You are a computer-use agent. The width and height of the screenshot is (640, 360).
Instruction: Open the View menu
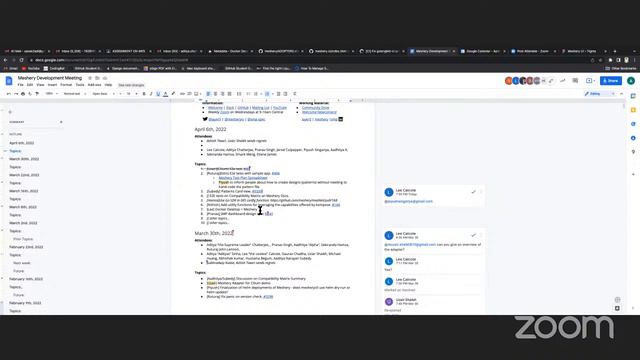coord(40,85)
